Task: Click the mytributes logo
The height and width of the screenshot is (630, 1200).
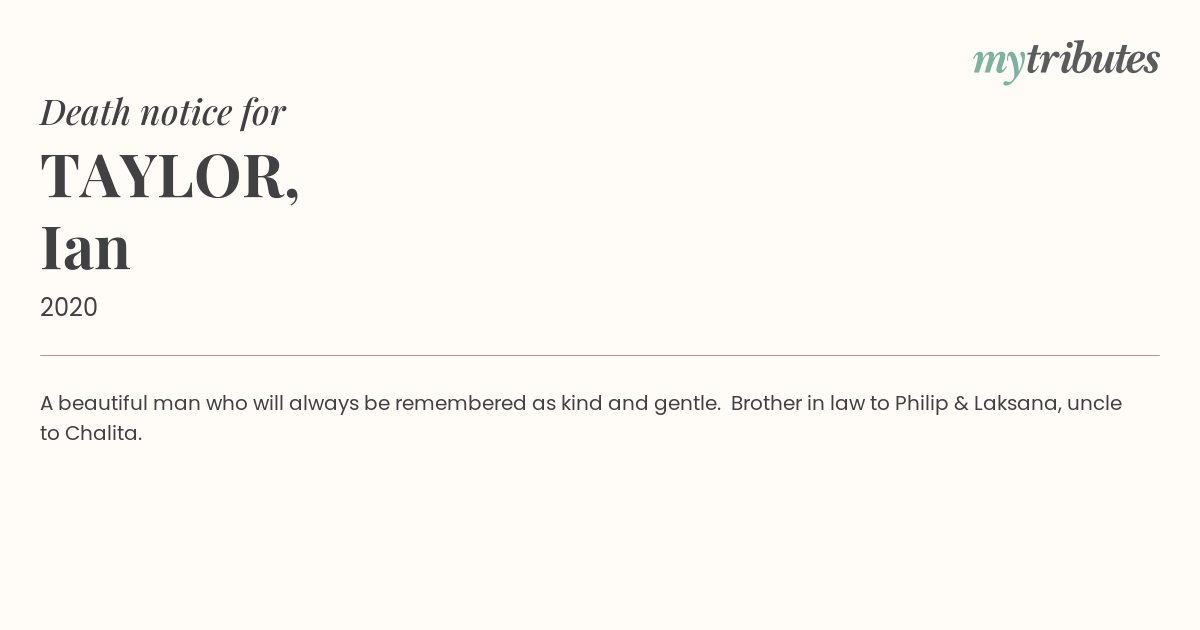Action: point(1066,61)
